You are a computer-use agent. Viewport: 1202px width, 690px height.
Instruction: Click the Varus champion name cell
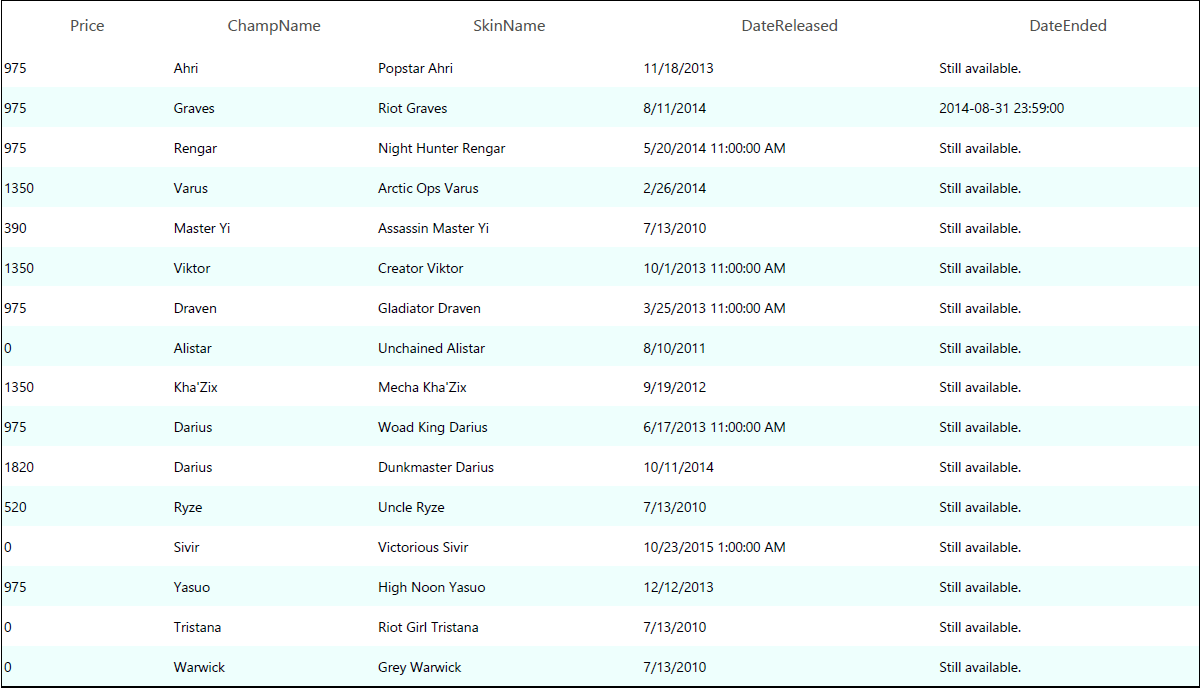(x=191, y=188)
